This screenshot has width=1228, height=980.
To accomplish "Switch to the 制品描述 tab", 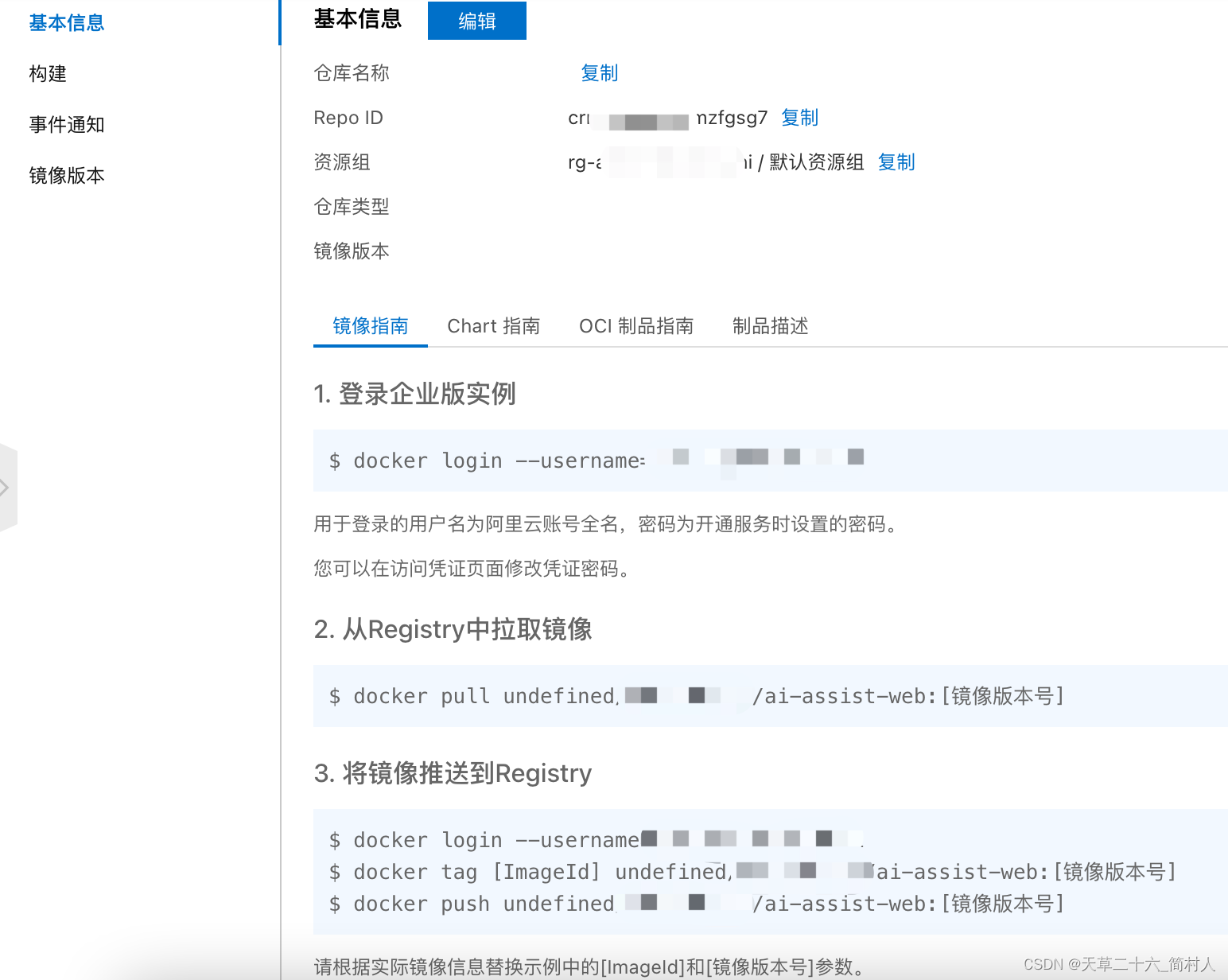I will pyautogui.click(x=771, y=326).
